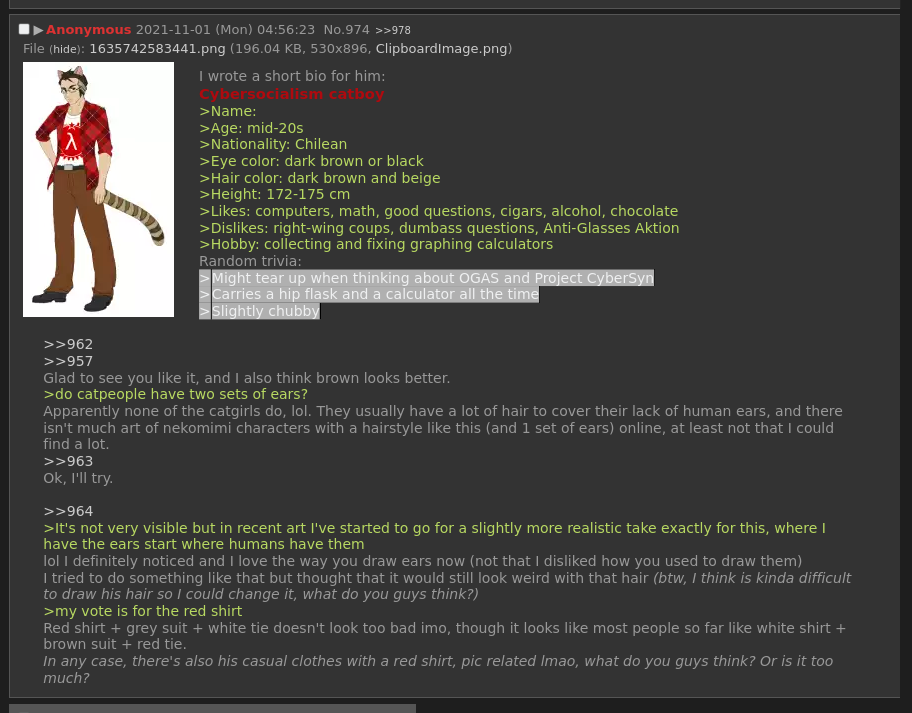Hide the attached file via (hide)
This screenshot has height=713, width=912.
pyautogui.click(x=66, y=49)
